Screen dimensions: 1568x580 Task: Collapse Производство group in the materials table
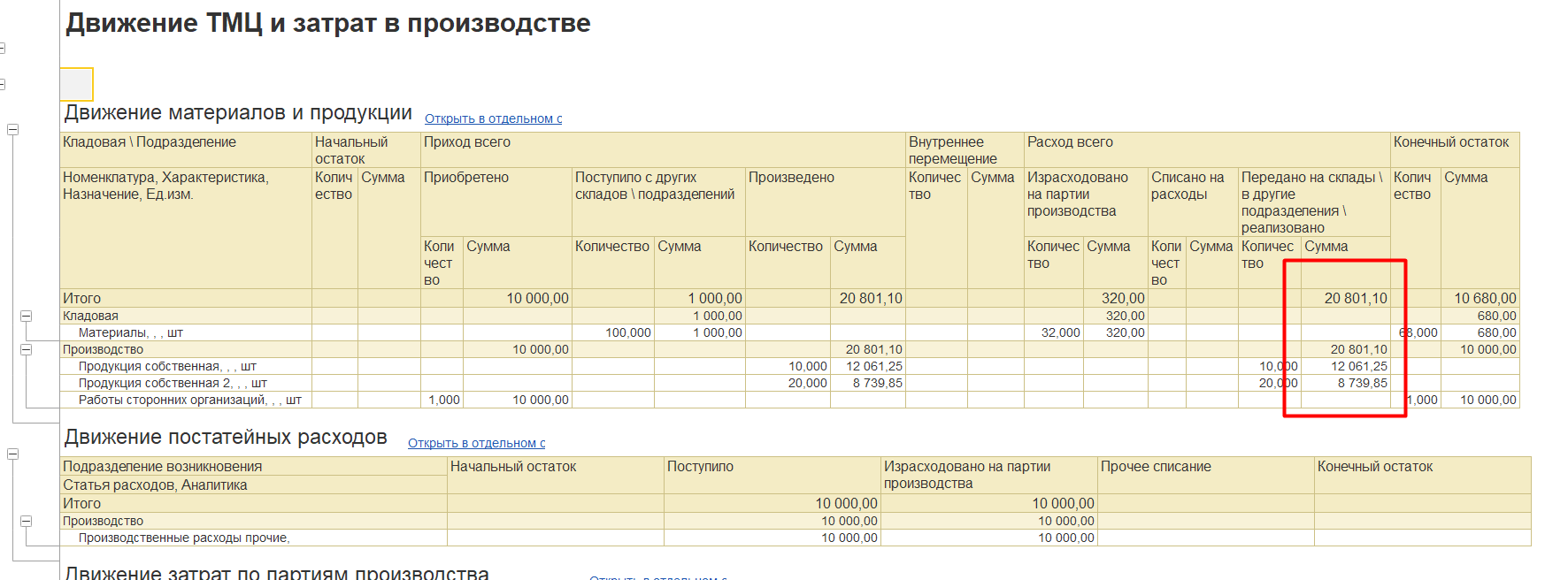[27, 349]
